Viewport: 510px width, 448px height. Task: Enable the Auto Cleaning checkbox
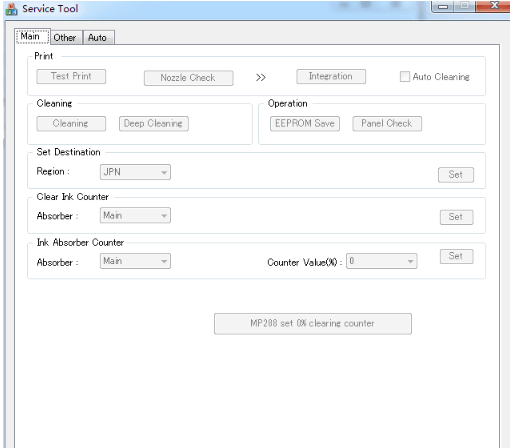pyautogui.click(x=405, y=77)
